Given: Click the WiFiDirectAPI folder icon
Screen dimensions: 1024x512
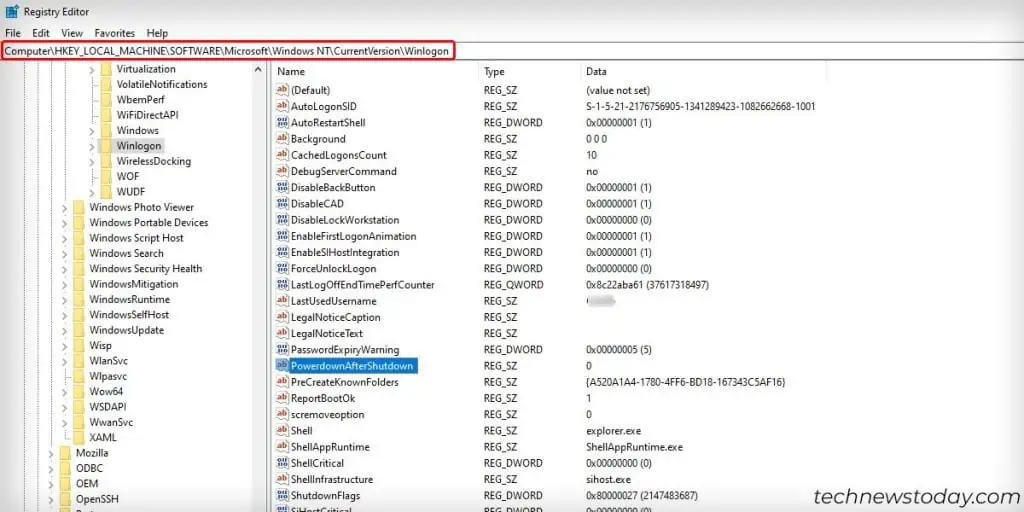Looking at the screenshot, I should (106, 115).
